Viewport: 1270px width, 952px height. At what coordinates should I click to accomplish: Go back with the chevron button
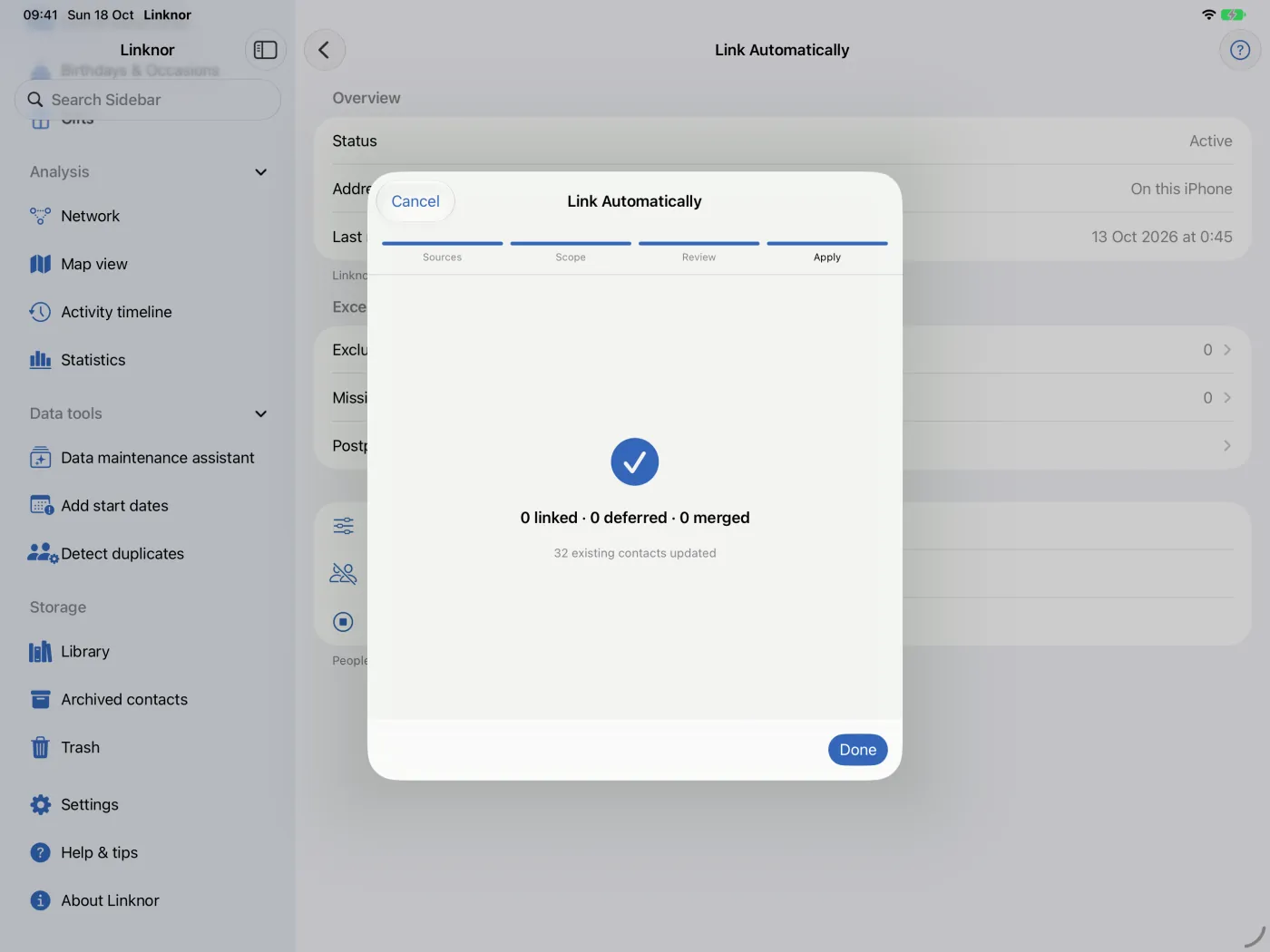click(324, 50)
